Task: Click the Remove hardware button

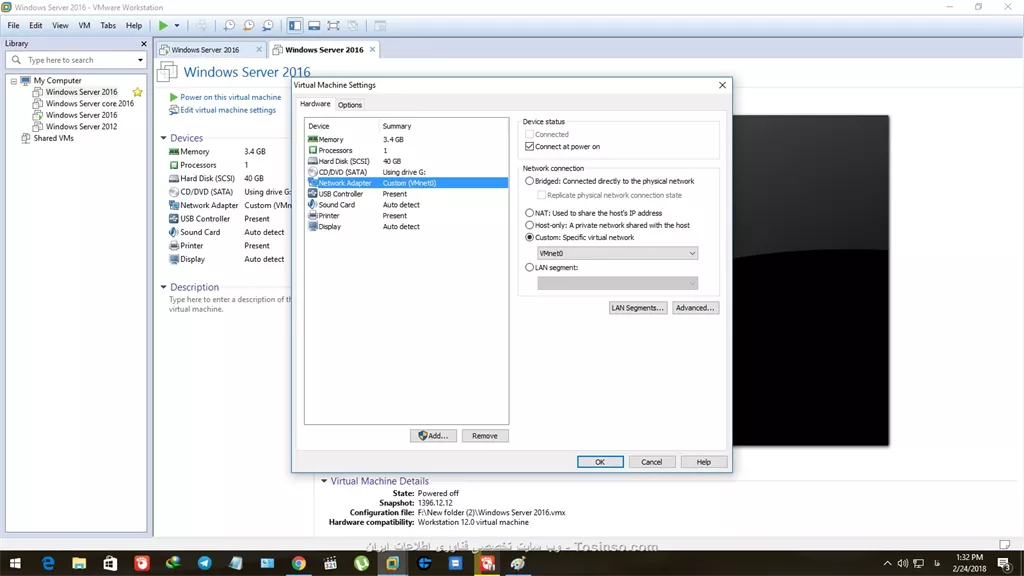Action: click(485, 436)
